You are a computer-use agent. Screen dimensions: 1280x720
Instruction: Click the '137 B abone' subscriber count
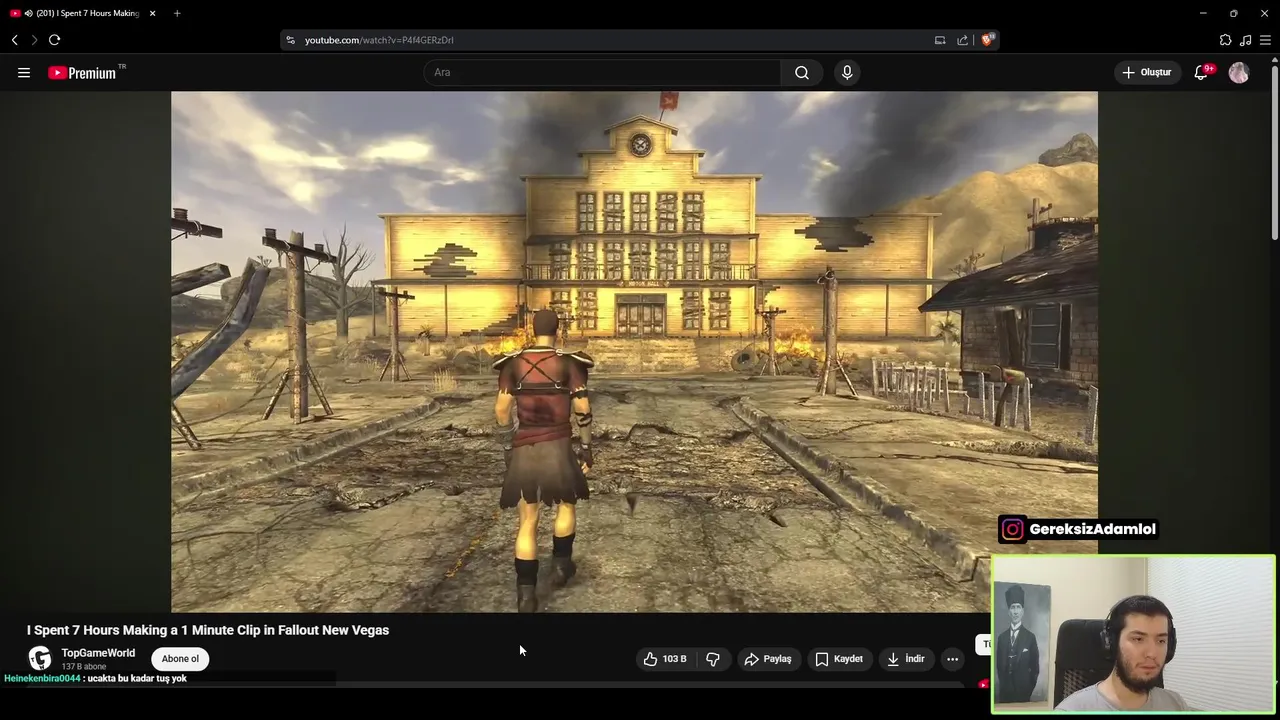coord(83,667)
